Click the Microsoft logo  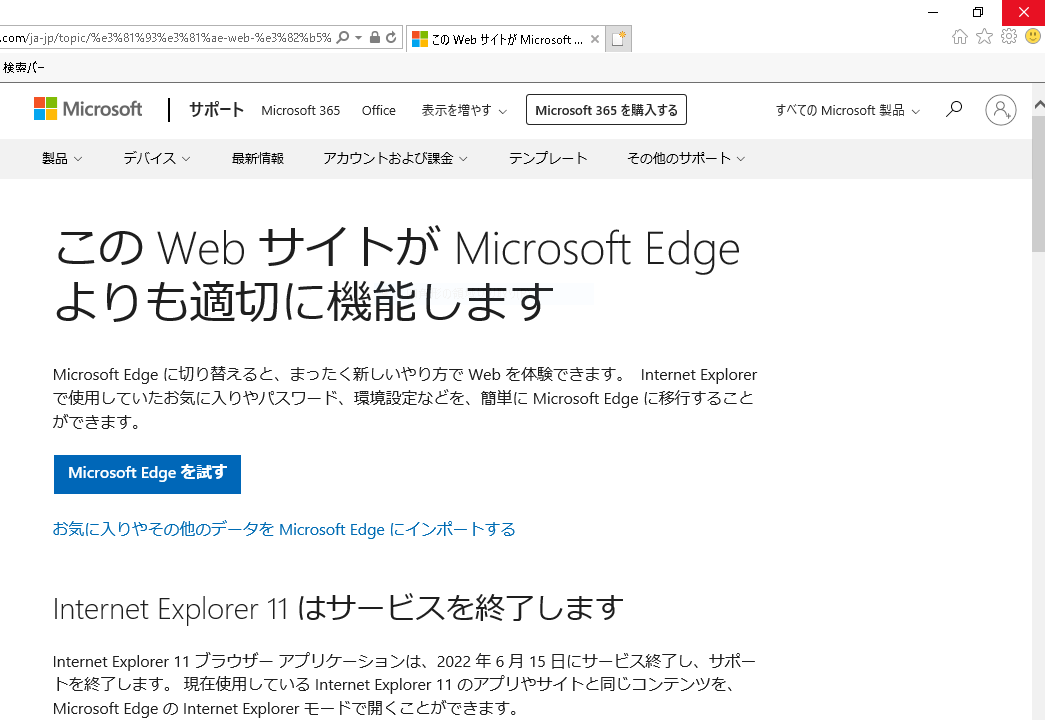(x=88, y=109)
